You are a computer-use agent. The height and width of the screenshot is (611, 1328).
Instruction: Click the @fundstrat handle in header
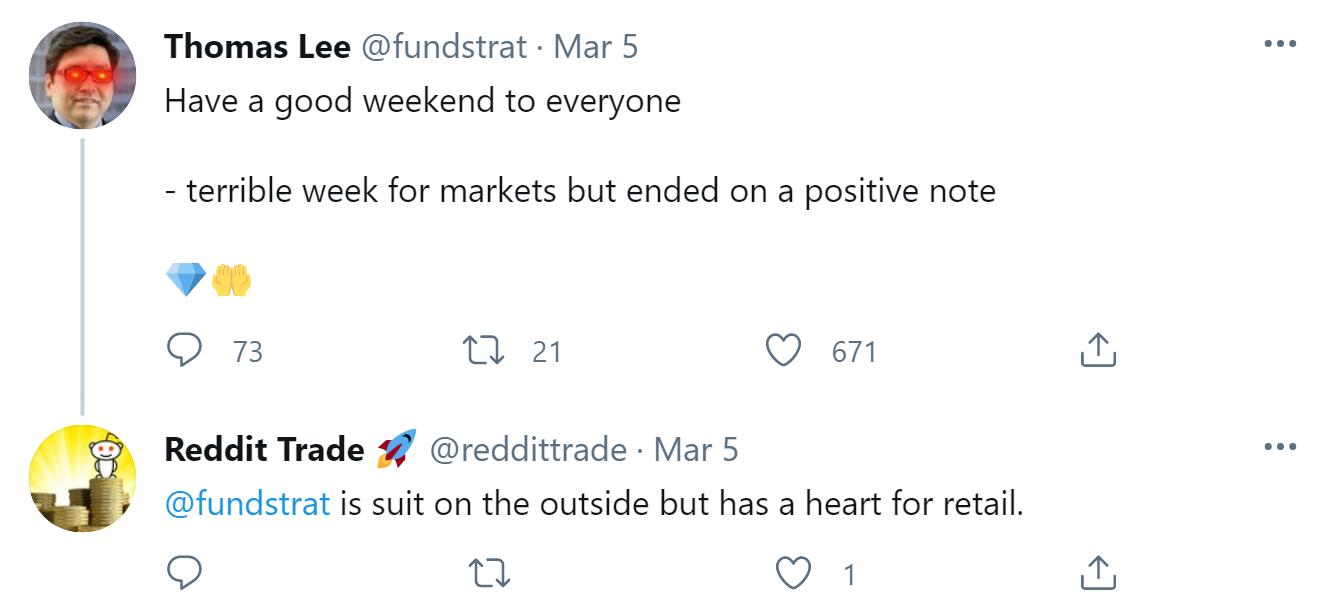pos(443,47)
